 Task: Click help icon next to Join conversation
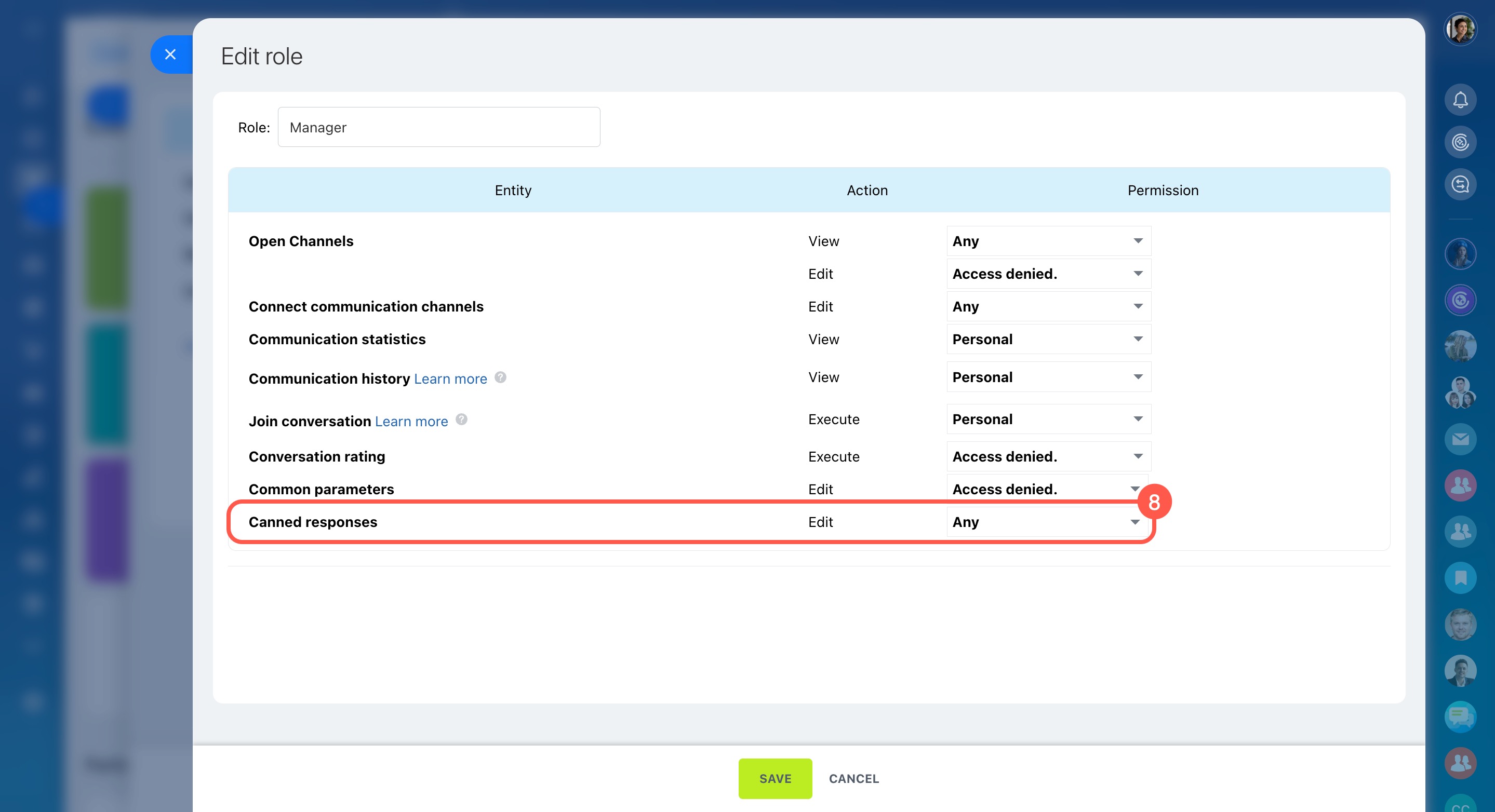[x=461, y=419]
